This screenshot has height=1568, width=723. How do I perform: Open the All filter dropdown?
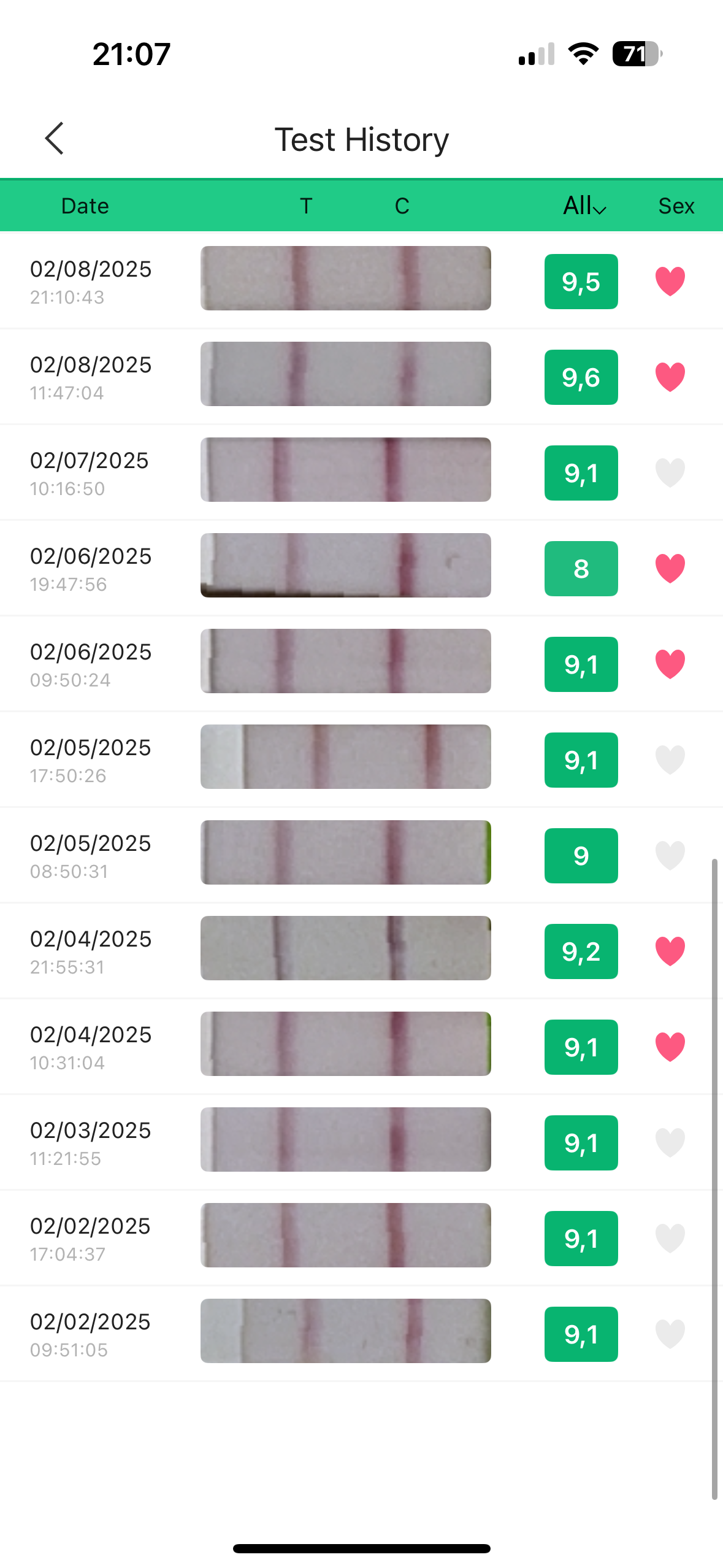click(584, 206)
